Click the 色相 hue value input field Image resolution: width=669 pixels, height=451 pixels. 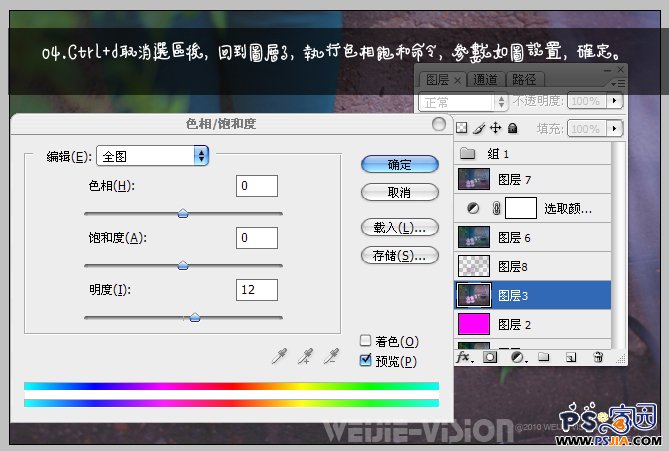[256, 186]
